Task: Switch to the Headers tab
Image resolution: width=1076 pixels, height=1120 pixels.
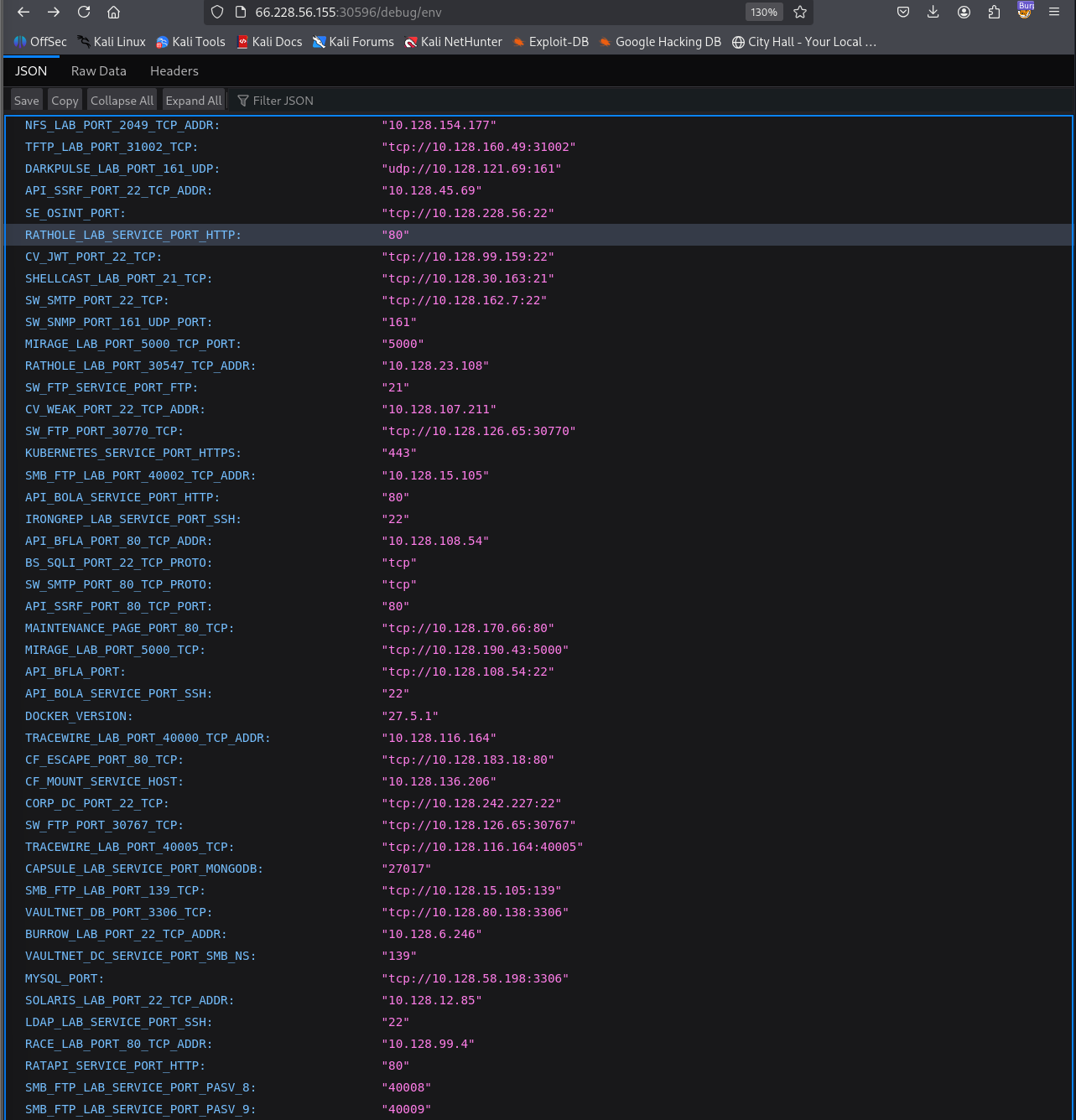Action: (174, 71)
